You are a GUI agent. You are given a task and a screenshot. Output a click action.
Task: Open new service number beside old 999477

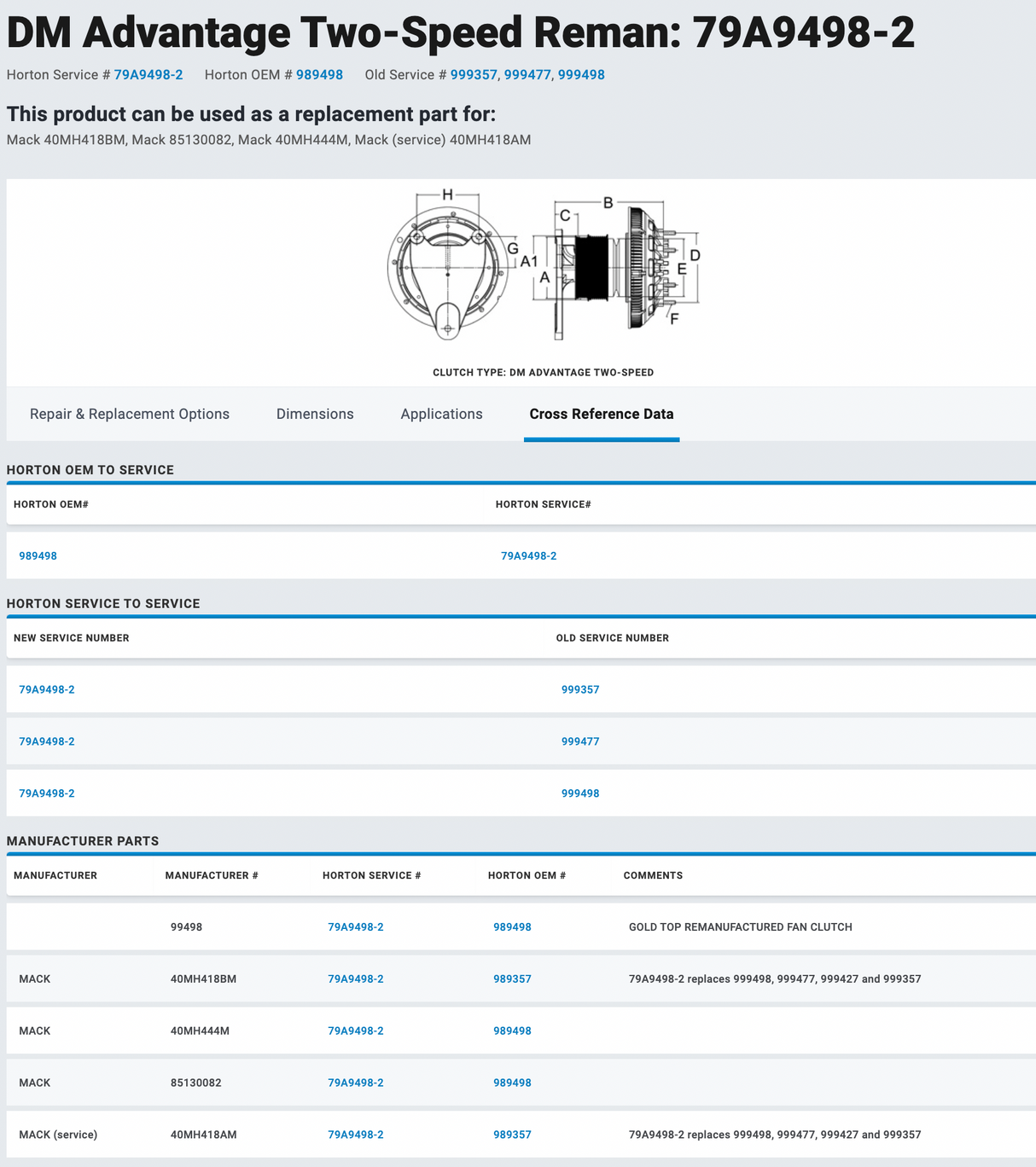click(47, 741)
